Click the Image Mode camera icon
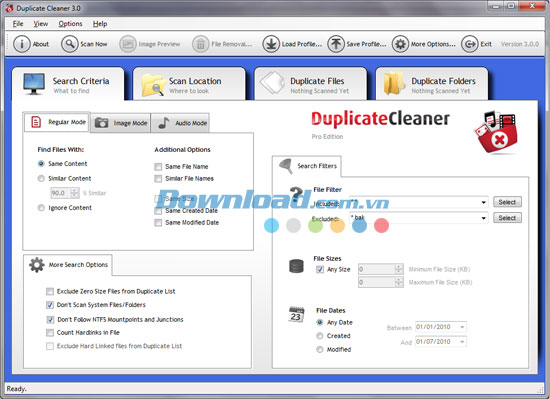This screenshot has height=399, width=550. pyautogui.click(x=102, y=123)
